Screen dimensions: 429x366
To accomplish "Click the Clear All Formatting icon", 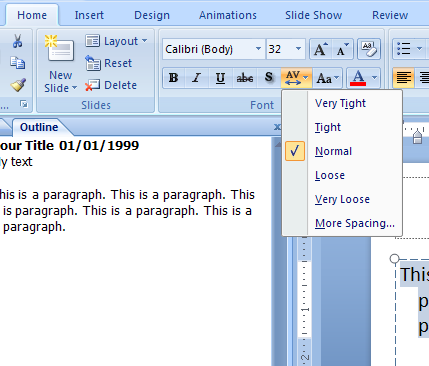I will (x=369, y=49).
